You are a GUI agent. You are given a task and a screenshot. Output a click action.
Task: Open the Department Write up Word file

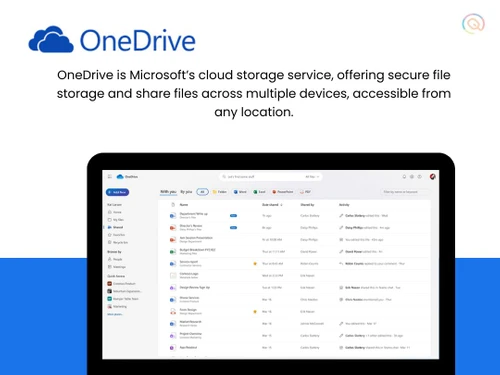[194, 214]
